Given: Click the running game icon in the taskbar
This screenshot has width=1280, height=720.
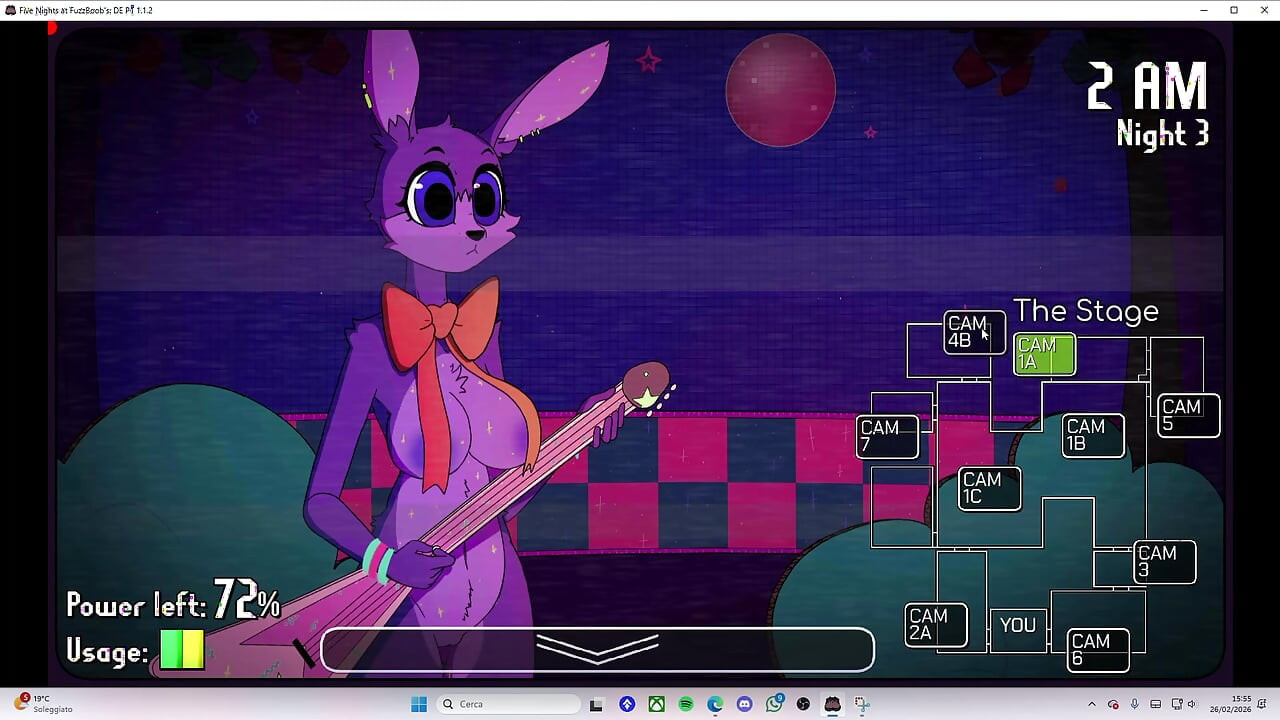Looking at the screenshot, I should coord(832,704).
